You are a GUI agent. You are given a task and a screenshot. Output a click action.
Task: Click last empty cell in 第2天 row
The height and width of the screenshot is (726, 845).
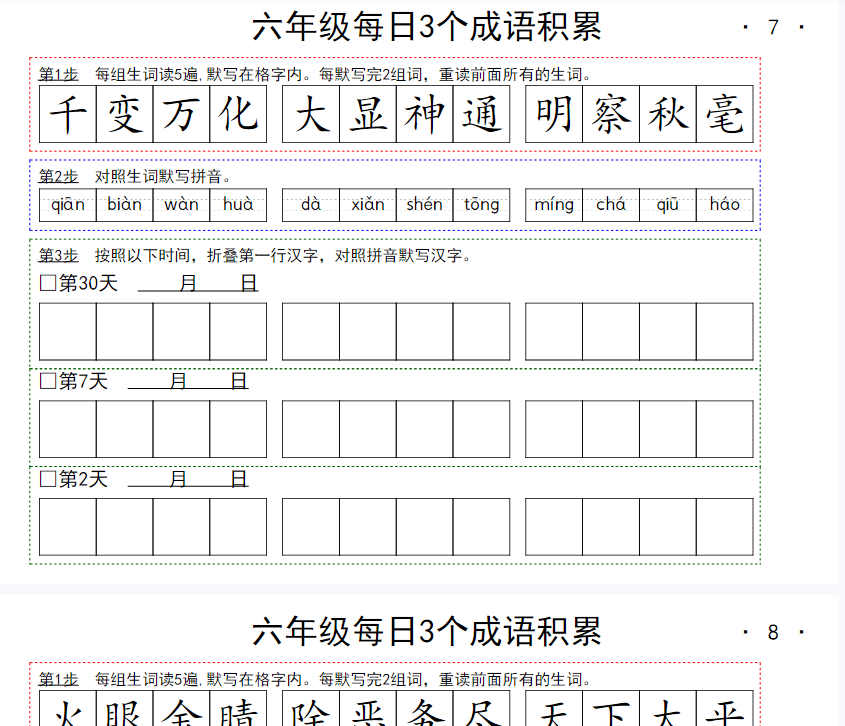point(724,526)
